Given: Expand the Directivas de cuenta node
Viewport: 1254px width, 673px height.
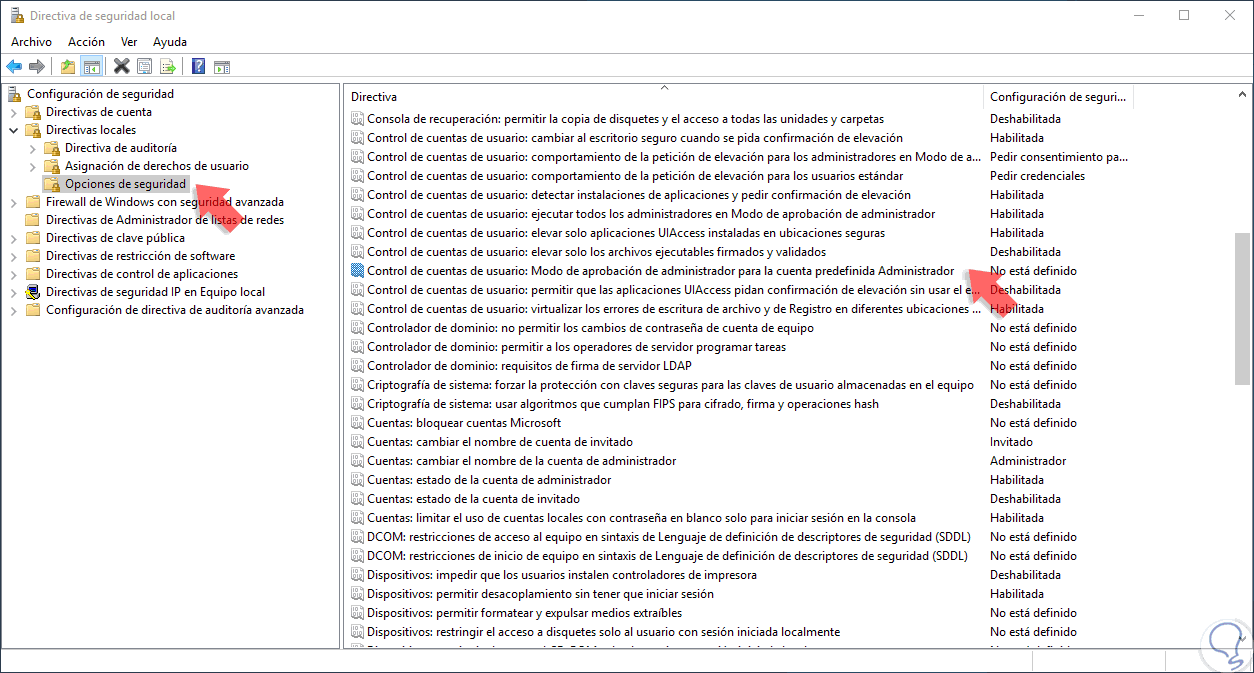Looking at the screenshot, I should point(13,112).
